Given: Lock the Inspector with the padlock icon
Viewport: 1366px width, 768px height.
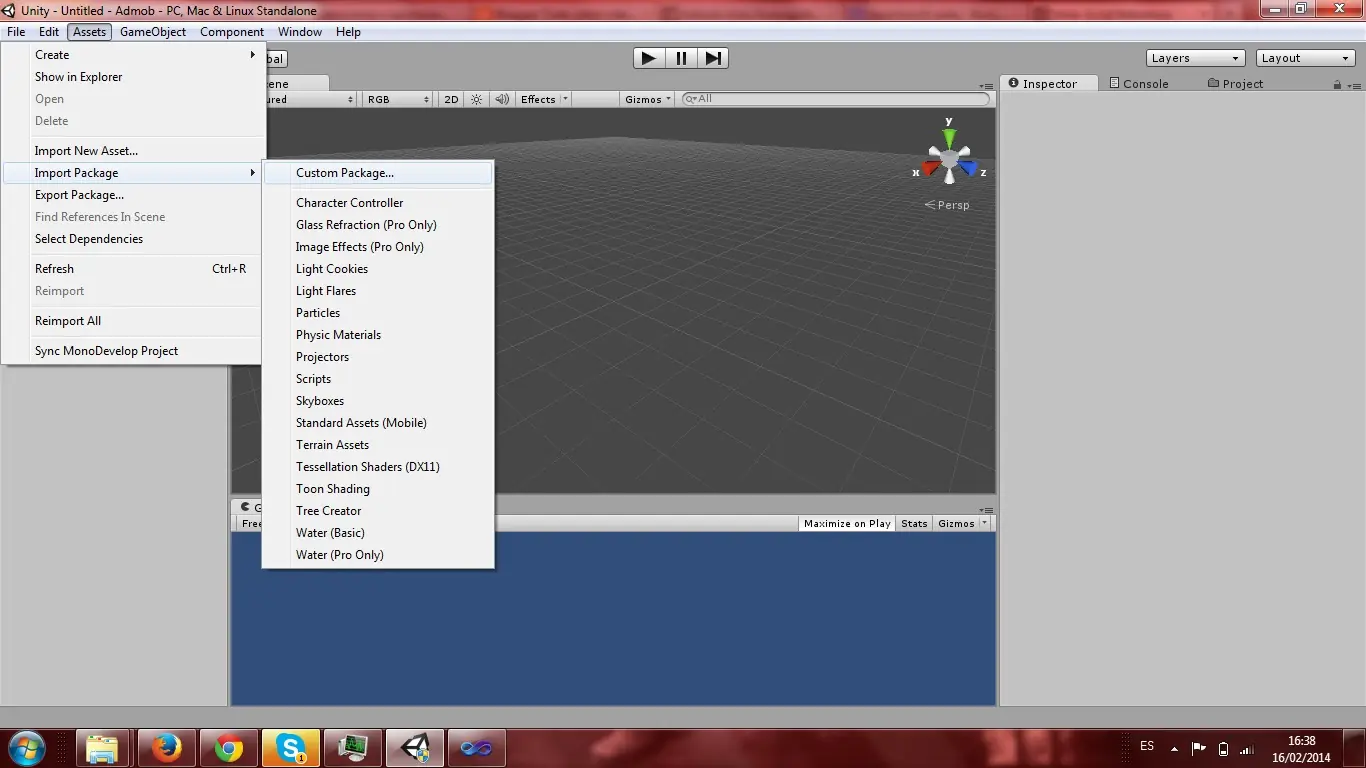Looking at the screenshot, I should tap(1337, 85).
